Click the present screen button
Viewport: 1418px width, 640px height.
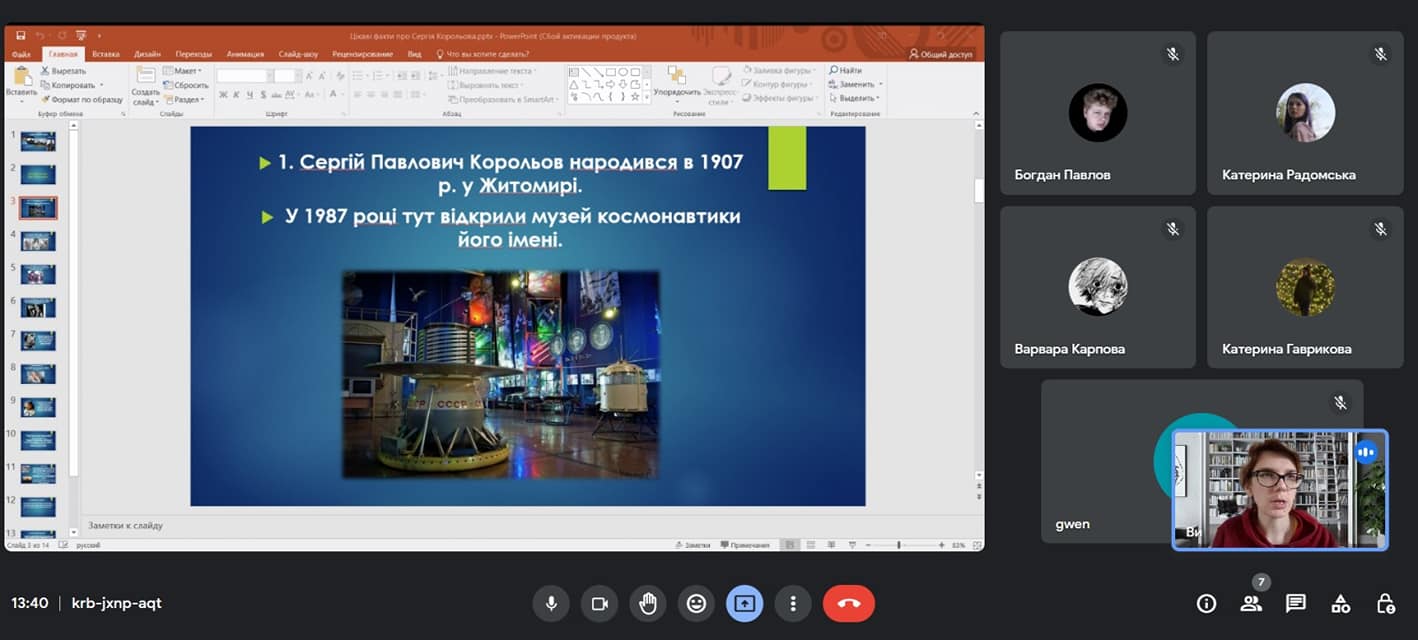745,603
